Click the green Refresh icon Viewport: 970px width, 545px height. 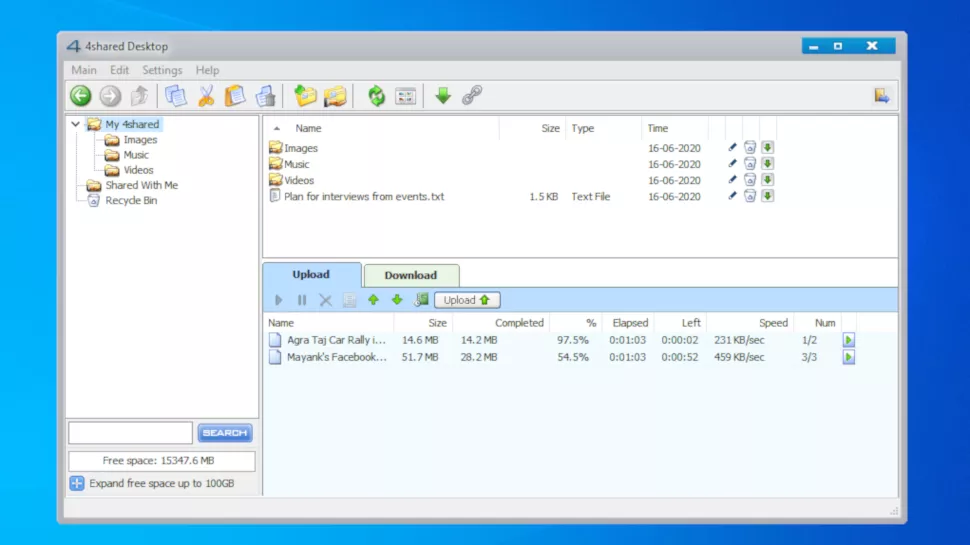[376, 96]
